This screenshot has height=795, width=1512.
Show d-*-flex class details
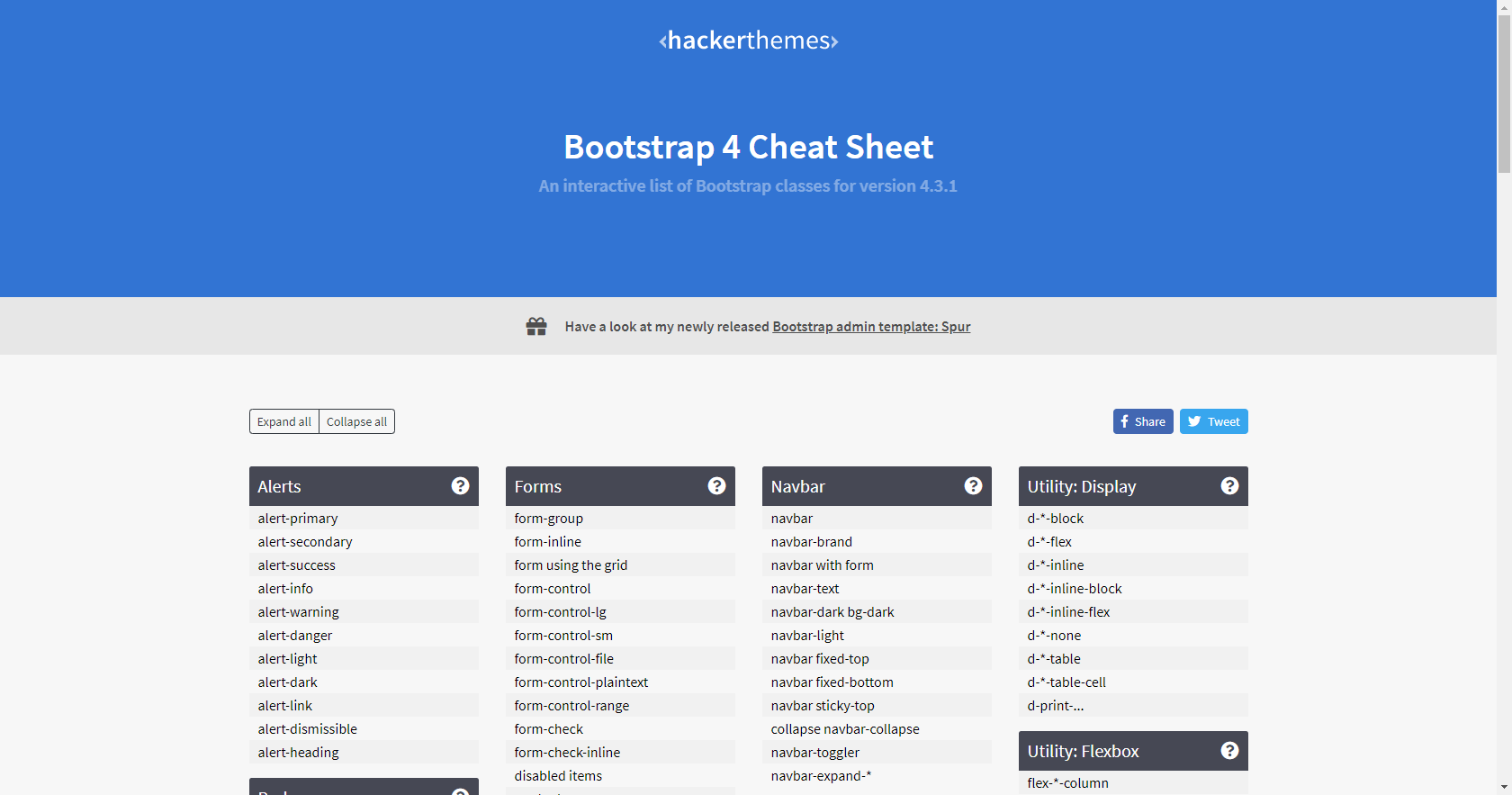tap(1133, 541)
